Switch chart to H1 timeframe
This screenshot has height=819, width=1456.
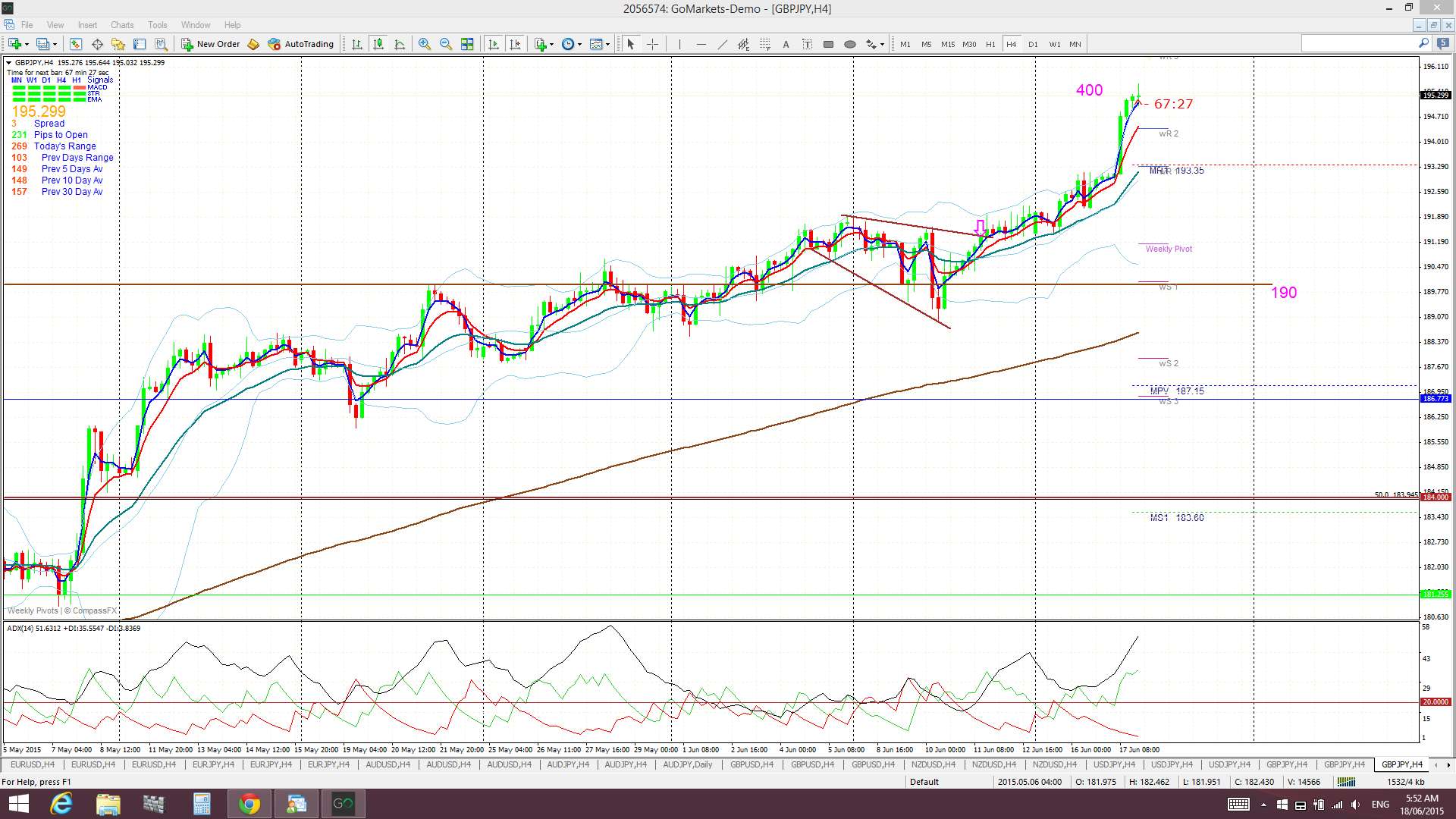990,44
